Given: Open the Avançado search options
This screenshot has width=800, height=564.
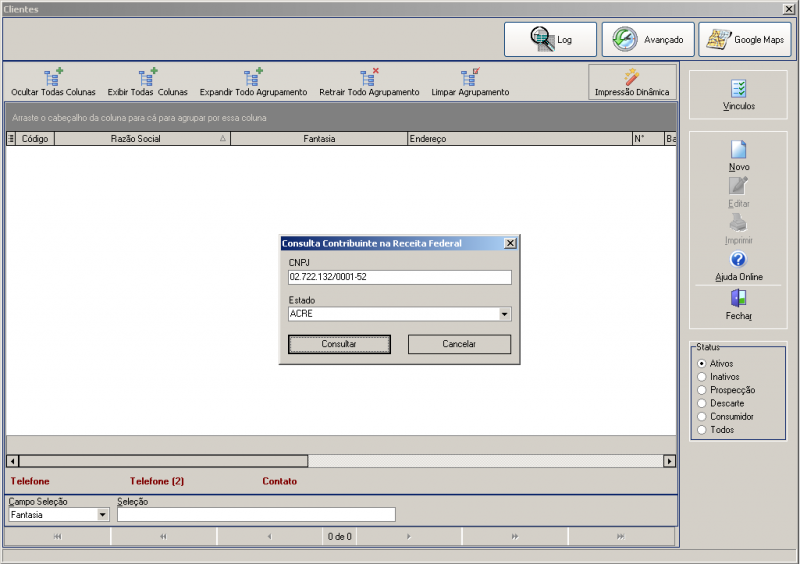Looking at the screenshot, I should click(x=648, y=39).
